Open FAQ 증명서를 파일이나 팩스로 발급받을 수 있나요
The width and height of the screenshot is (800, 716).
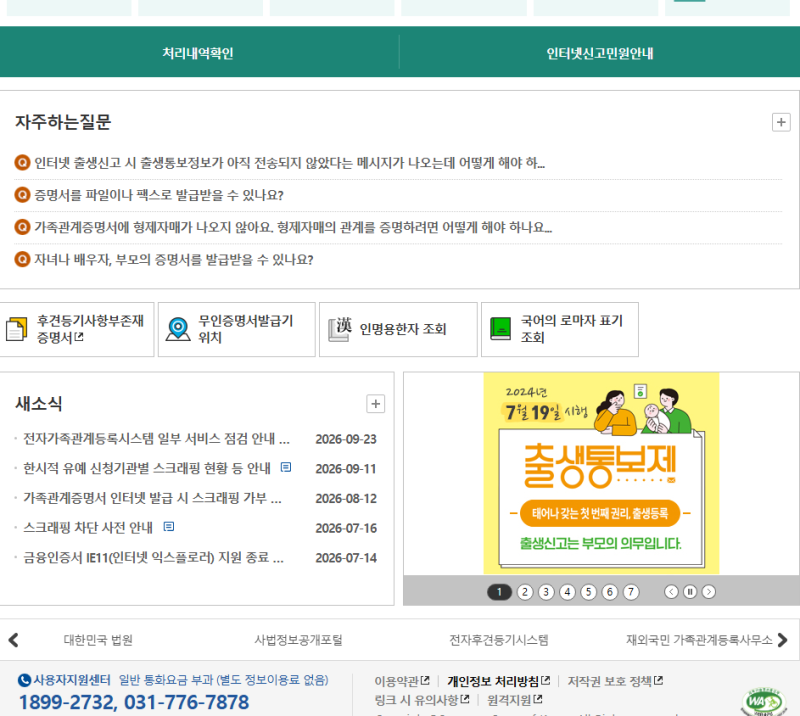tap(159, 195)
